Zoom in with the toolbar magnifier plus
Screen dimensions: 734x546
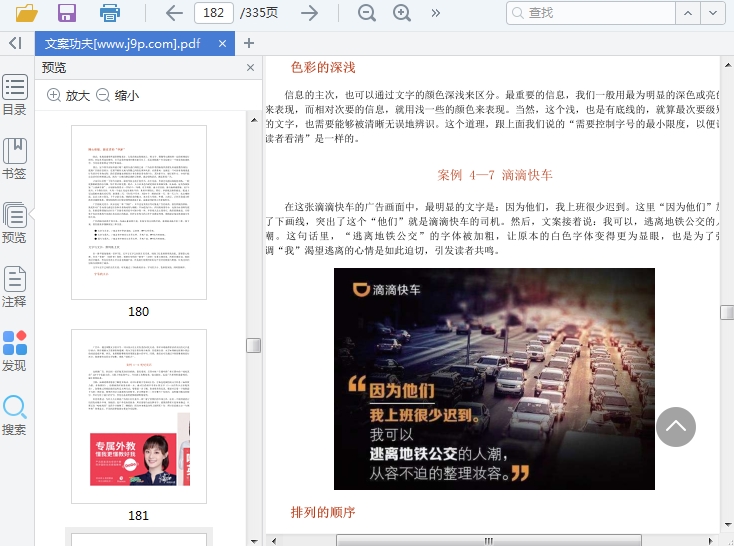[x=402, y=13]
